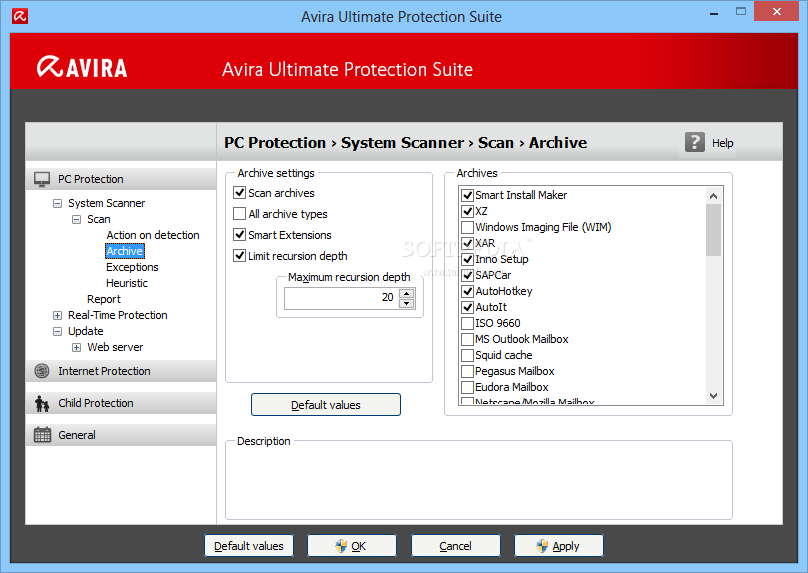Toggle Smart Install Maker archive checkbox

pos(467,195)
